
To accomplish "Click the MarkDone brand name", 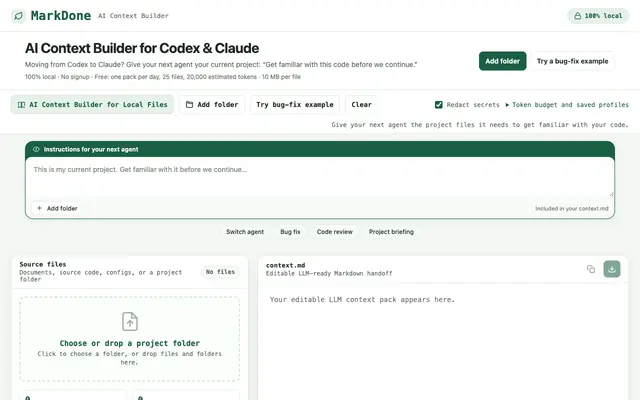I will pyautogui.click(x=61, y=16).
